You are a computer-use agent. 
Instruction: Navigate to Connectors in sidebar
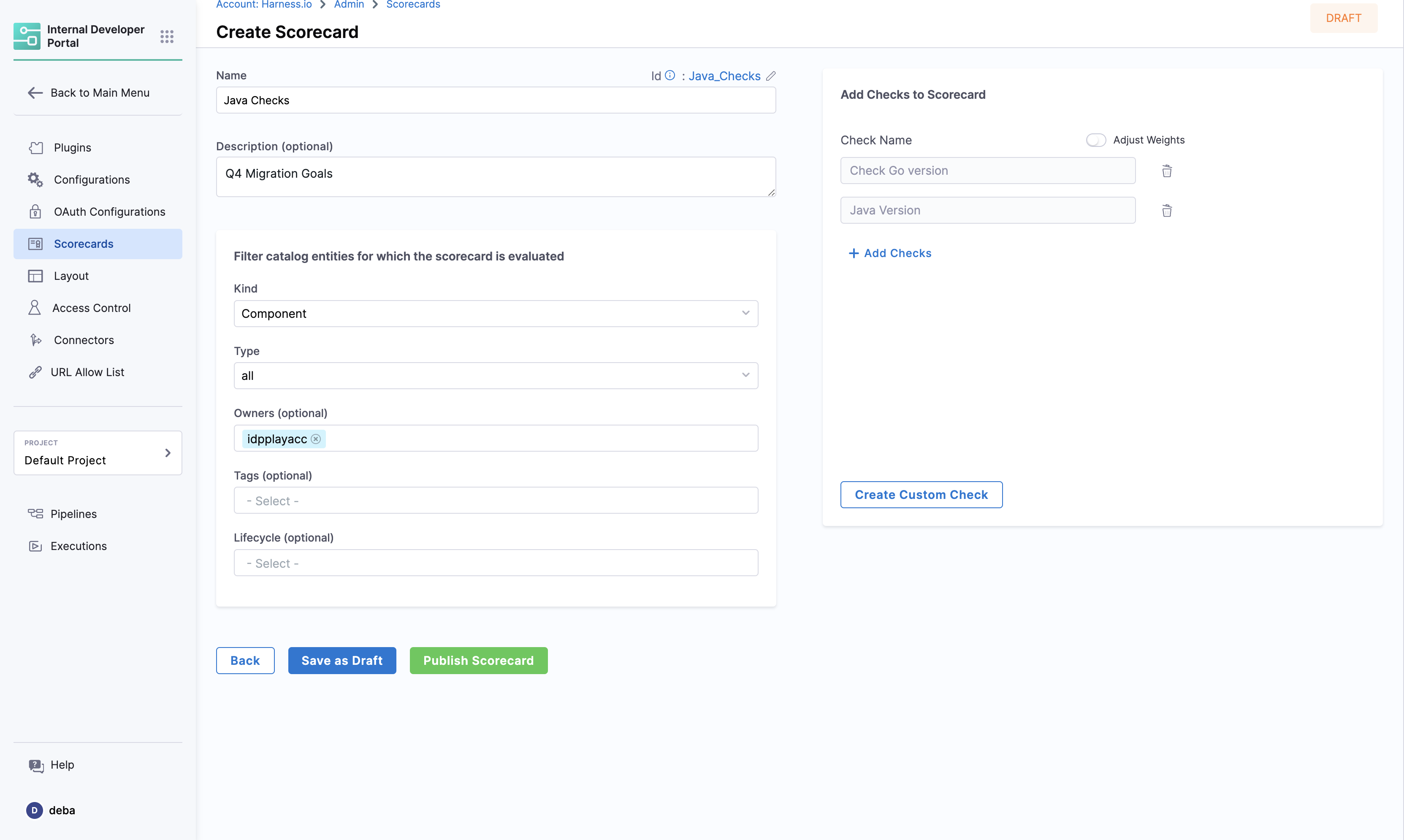tap(84, 340)
